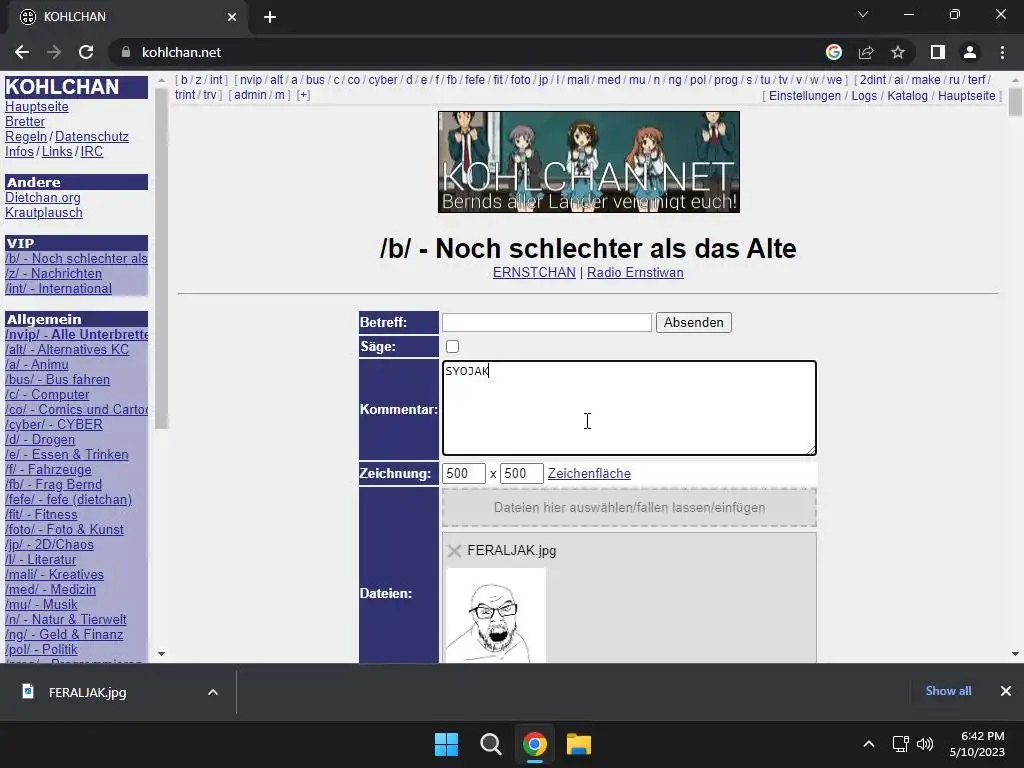Open Dietchan.org in the sidebar
1024x768 pixels.
(42, 197)
